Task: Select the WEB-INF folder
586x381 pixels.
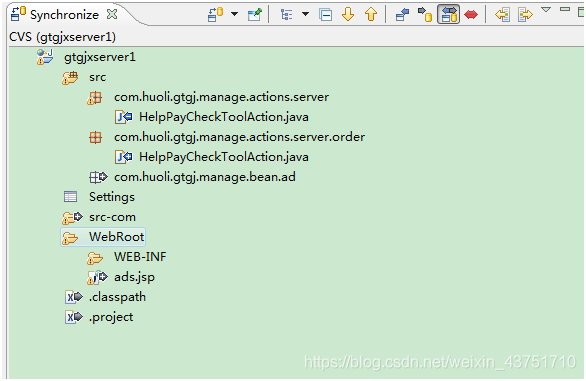Action: coord(140,257)
